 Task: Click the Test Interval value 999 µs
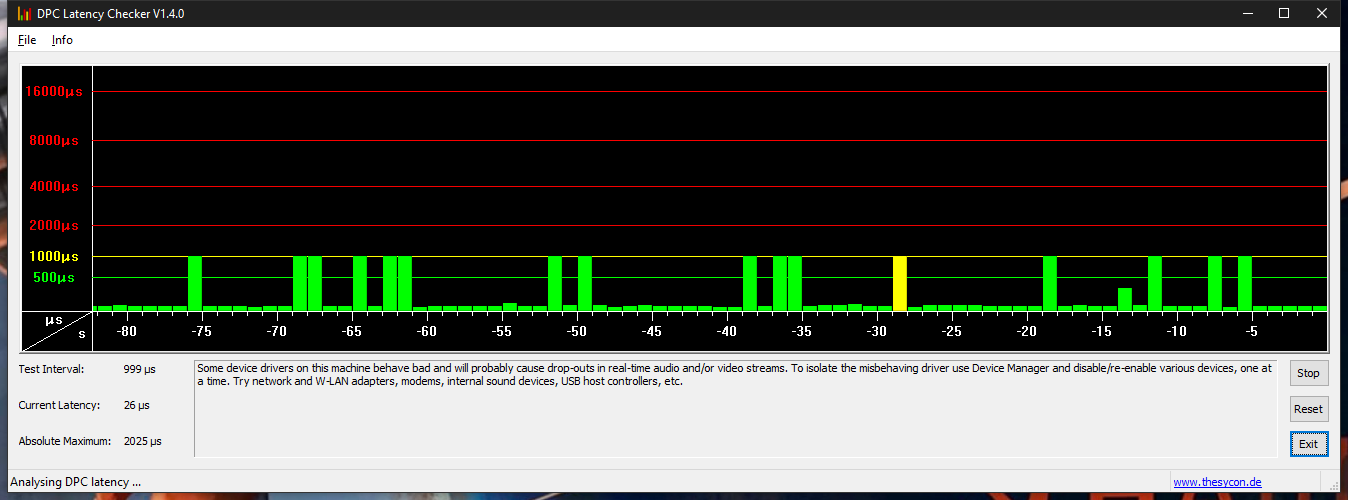(x=139, y=369)
